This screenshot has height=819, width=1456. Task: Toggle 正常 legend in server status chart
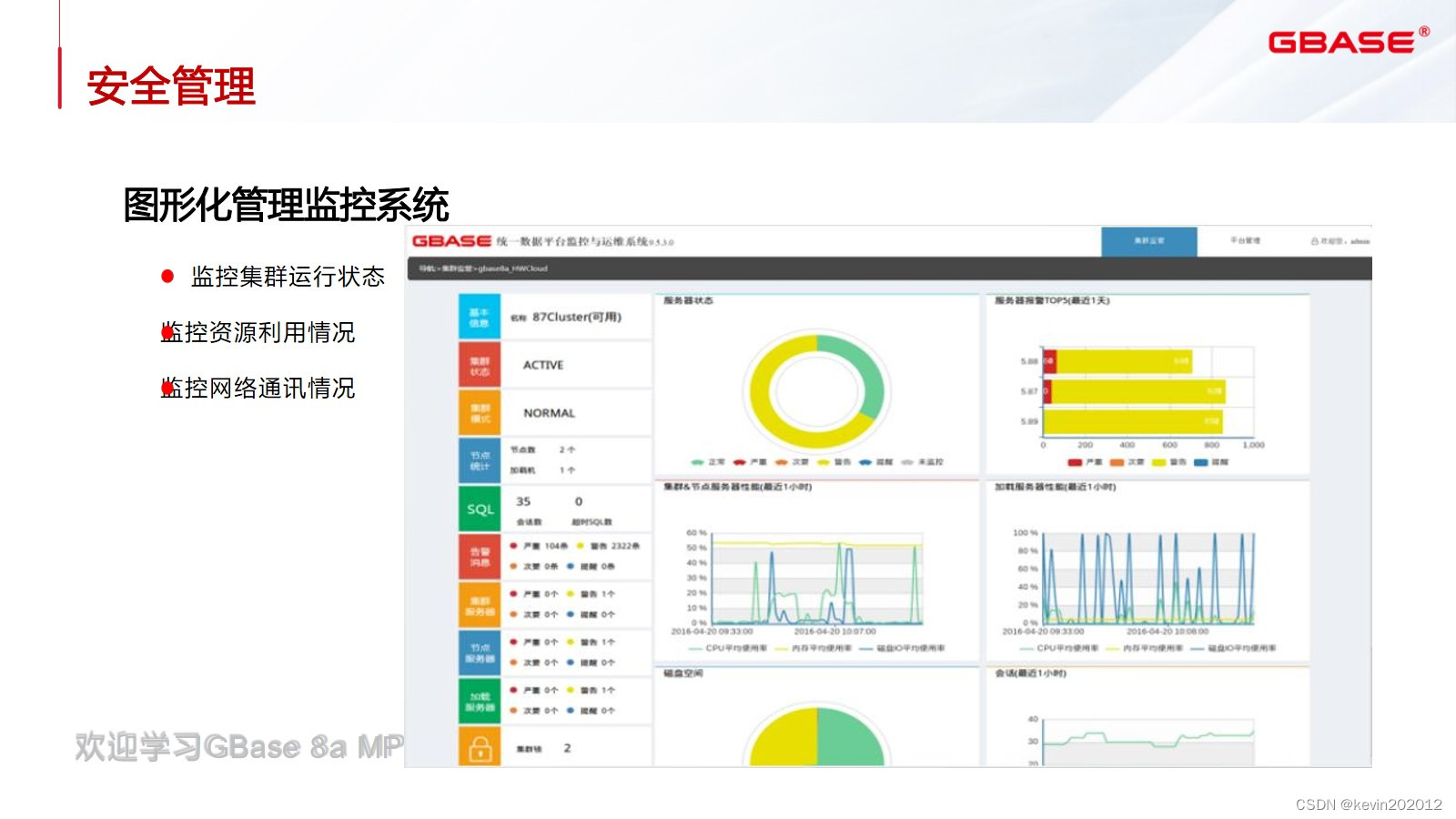coord(708,462)
